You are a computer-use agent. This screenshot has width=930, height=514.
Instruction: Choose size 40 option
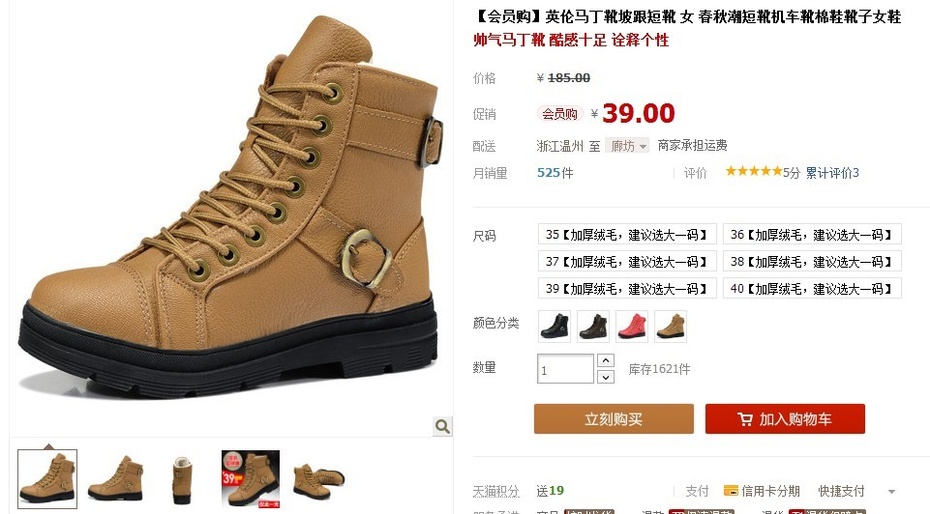[x=812, y=289]
